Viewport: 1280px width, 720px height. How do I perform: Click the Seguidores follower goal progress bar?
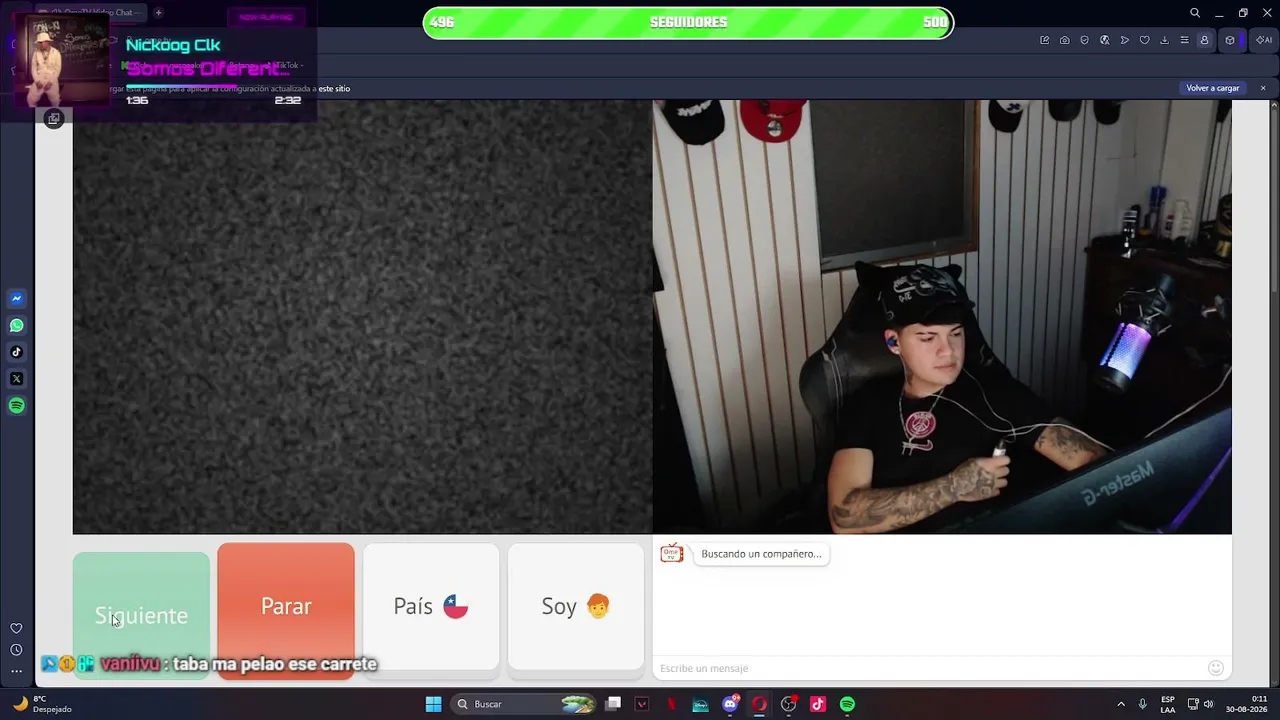688,22
